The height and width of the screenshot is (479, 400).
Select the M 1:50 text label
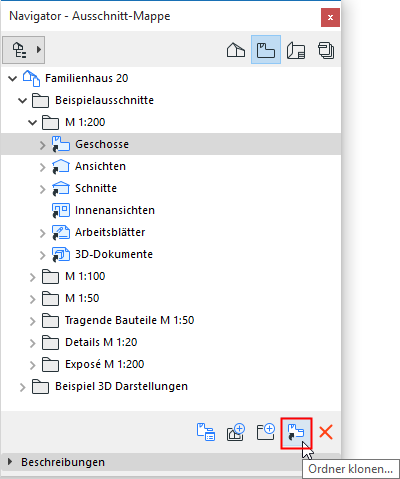tap(82, 298)
